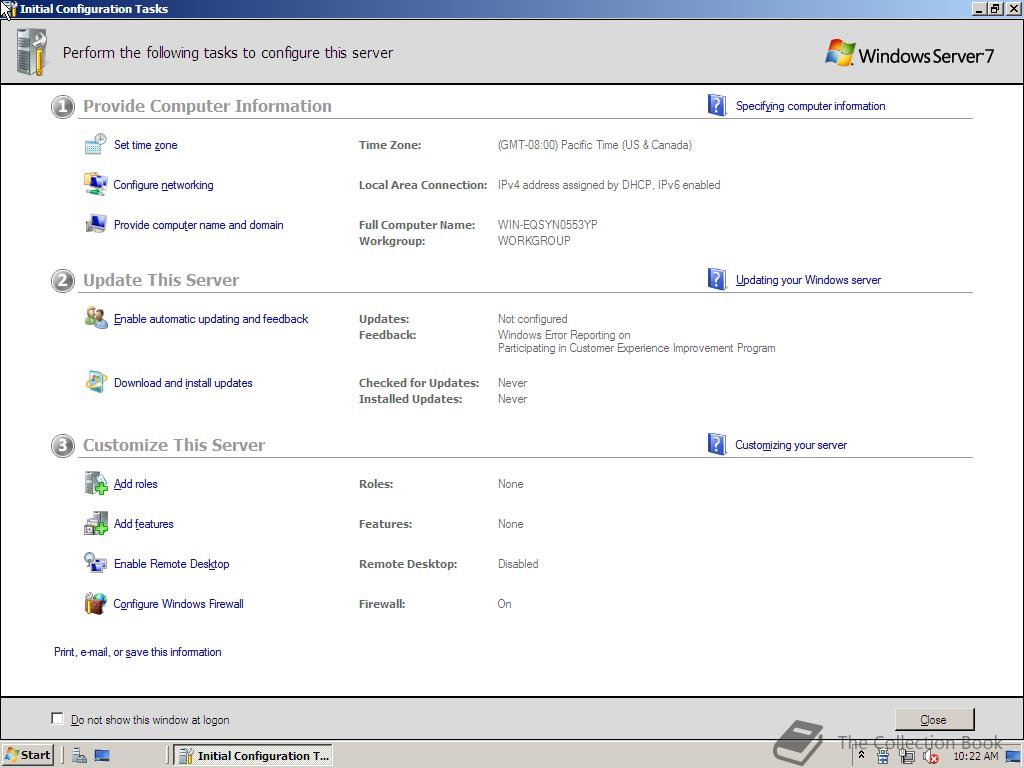This screenshot has width=1024, height=768.
Task: Minimize the Initial Configuration Tasks window
Action: coord(980,8)
